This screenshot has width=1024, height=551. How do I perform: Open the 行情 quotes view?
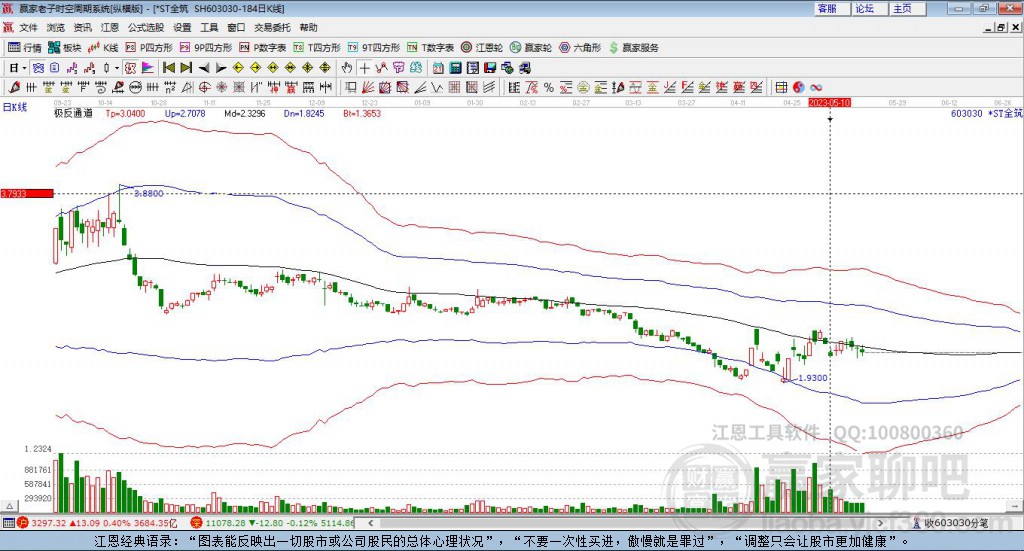24,48
